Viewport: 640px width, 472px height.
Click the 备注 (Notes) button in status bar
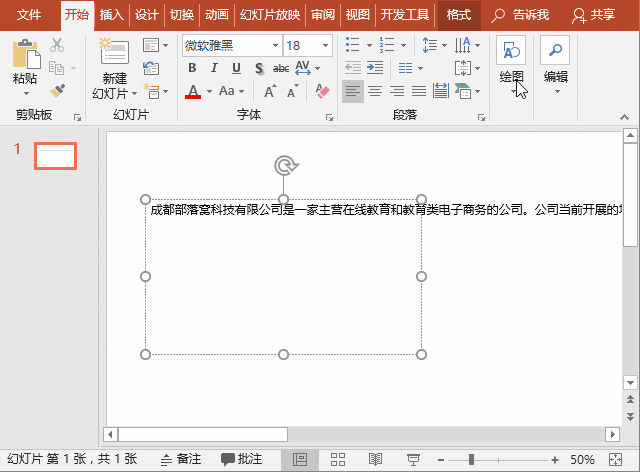(x=181, y=459)
